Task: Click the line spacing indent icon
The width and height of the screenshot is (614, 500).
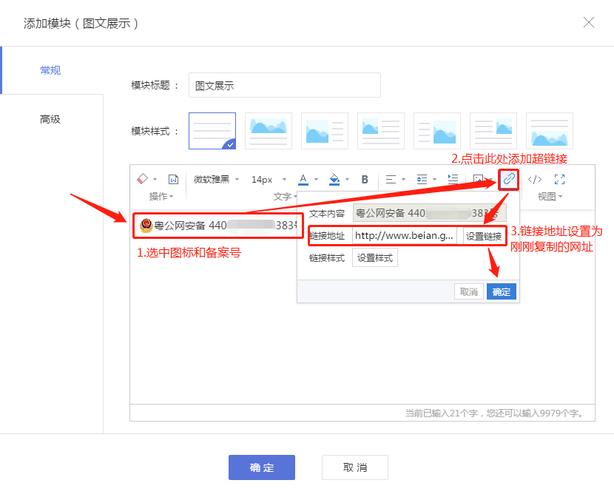Action: [453, 179]
